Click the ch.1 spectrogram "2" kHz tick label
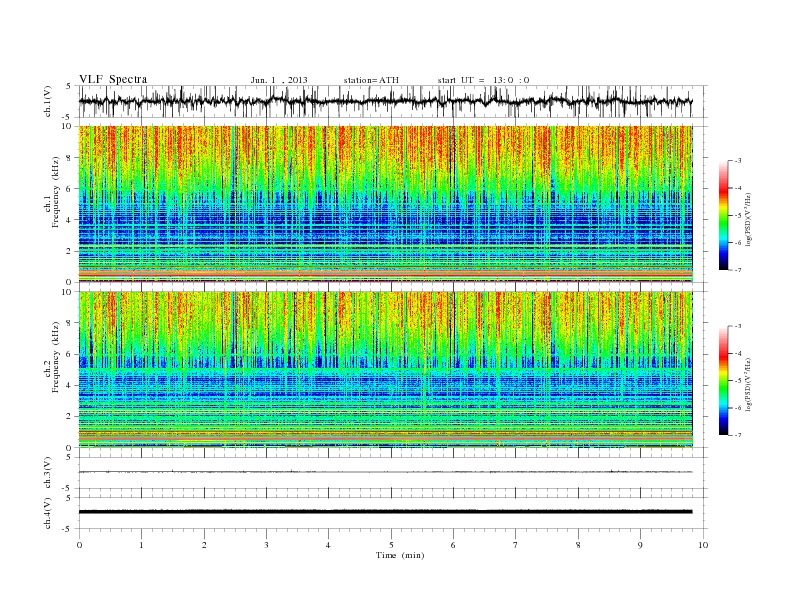Screen dimensions: 792x612 pos(69,251)
